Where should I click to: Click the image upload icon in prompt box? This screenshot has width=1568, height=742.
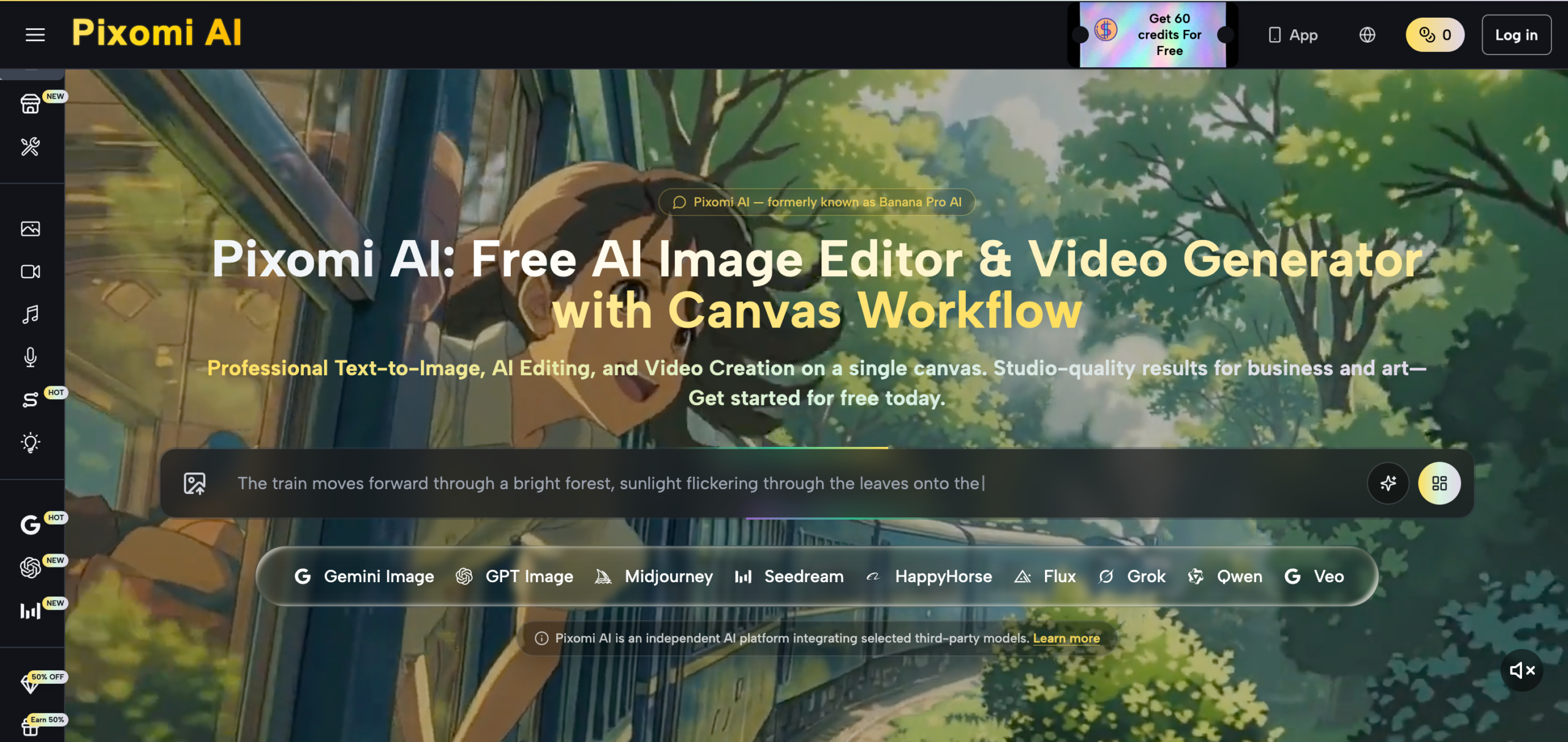point(195,484)
